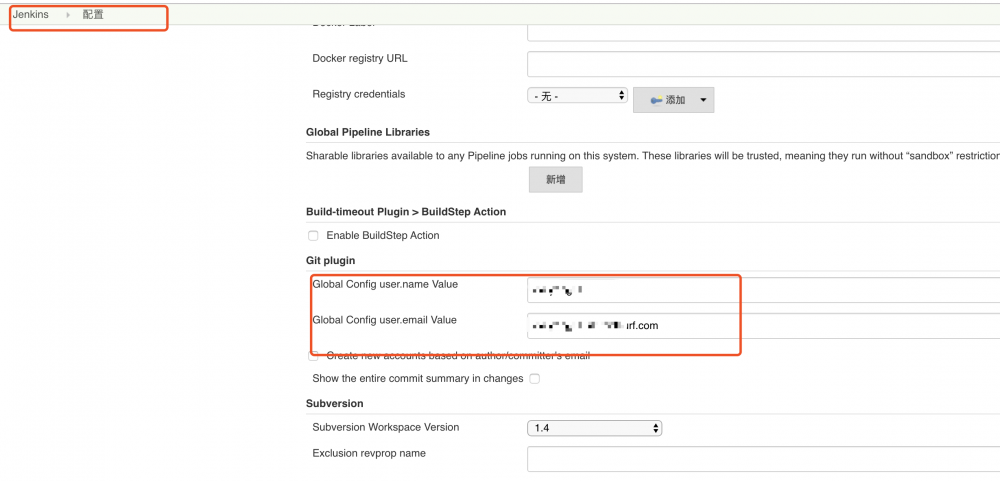Click the Global Pipeline Libraries heading
1000x481 pixels.
(368, 132)
